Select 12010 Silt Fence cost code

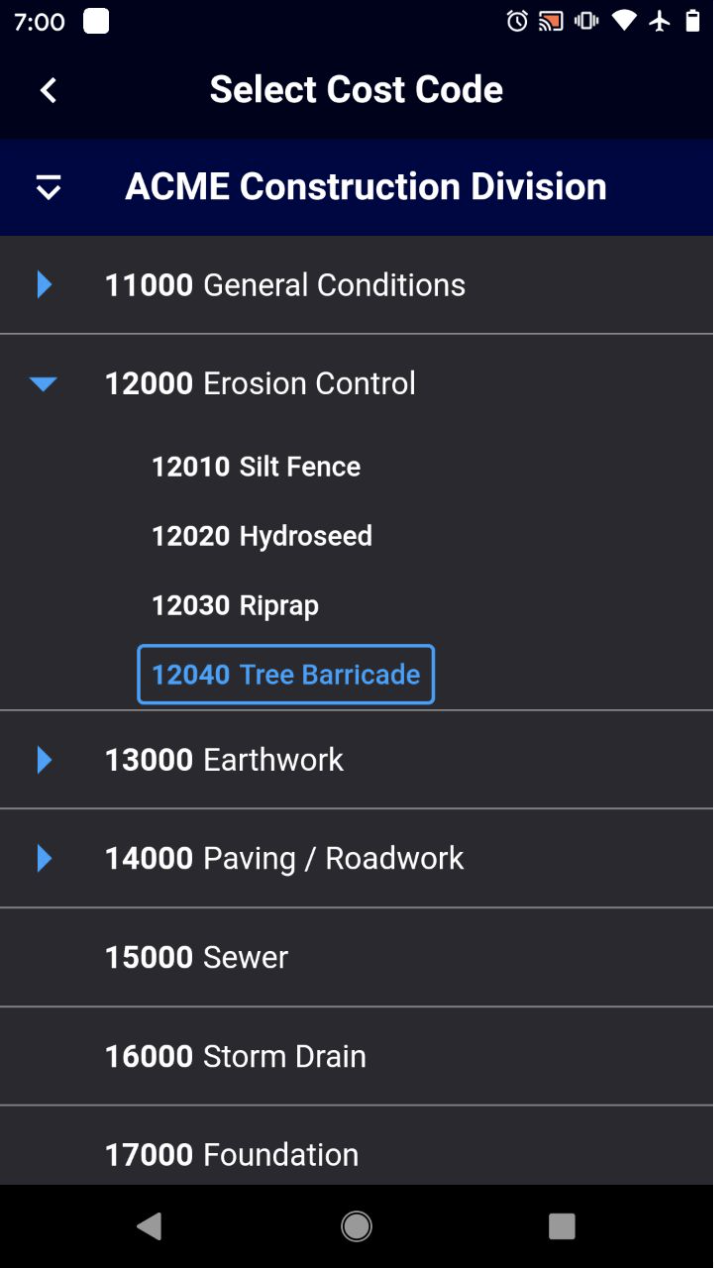coord(256,467)
